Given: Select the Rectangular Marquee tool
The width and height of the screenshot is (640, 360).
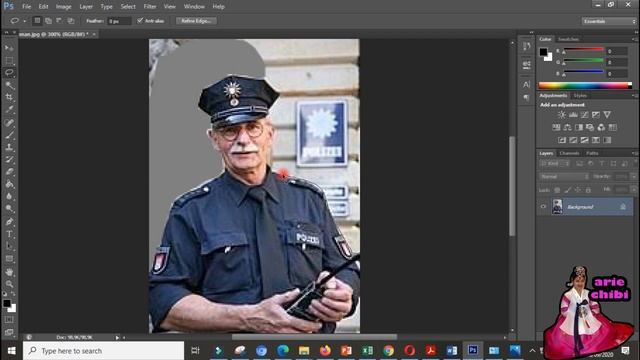Looking at the screenshot, I should click(9, 61).
